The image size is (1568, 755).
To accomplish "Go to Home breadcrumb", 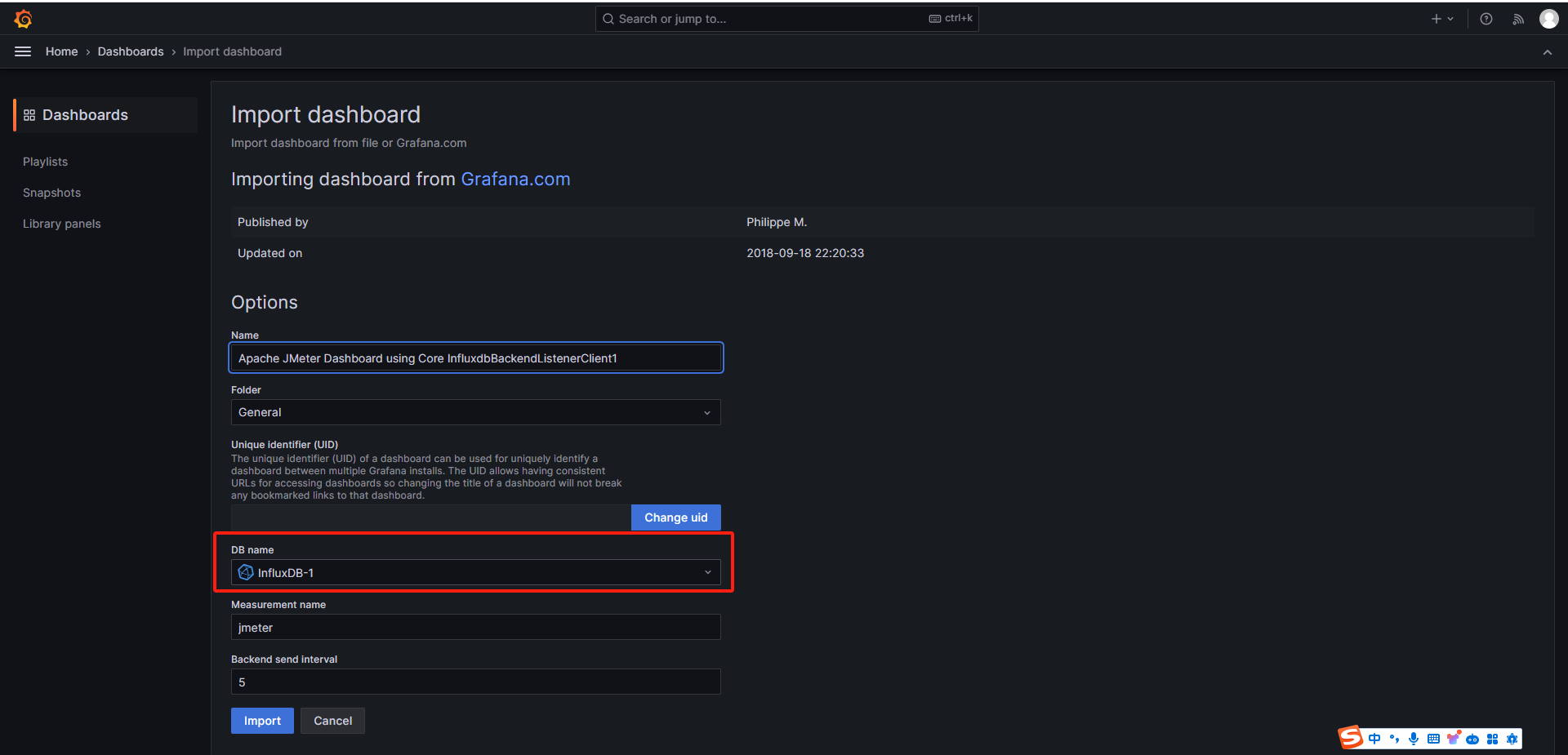I will [x=62, y=51].
